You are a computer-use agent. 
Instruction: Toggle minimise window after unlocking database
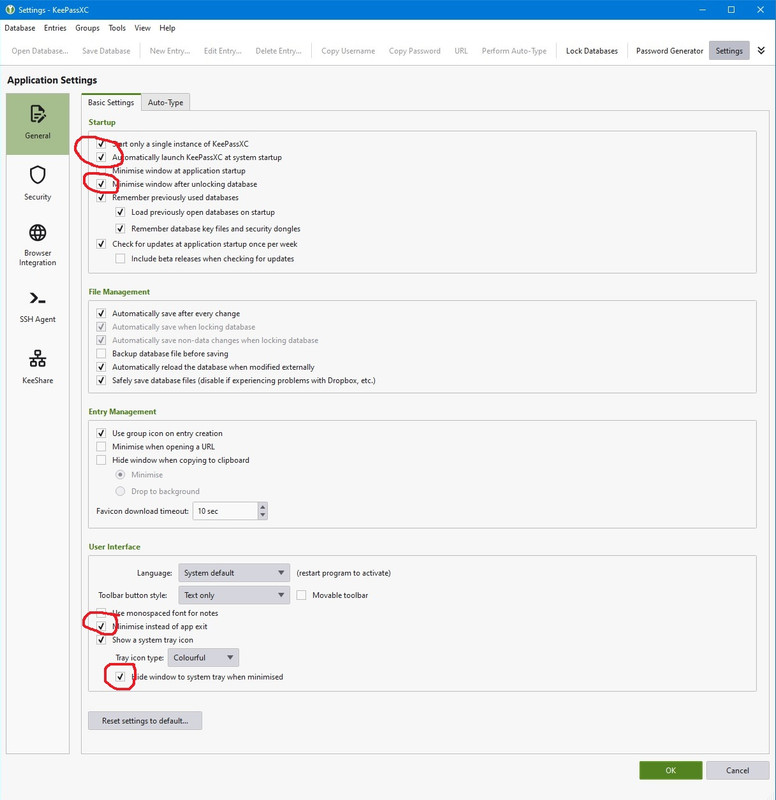[101, 184]
